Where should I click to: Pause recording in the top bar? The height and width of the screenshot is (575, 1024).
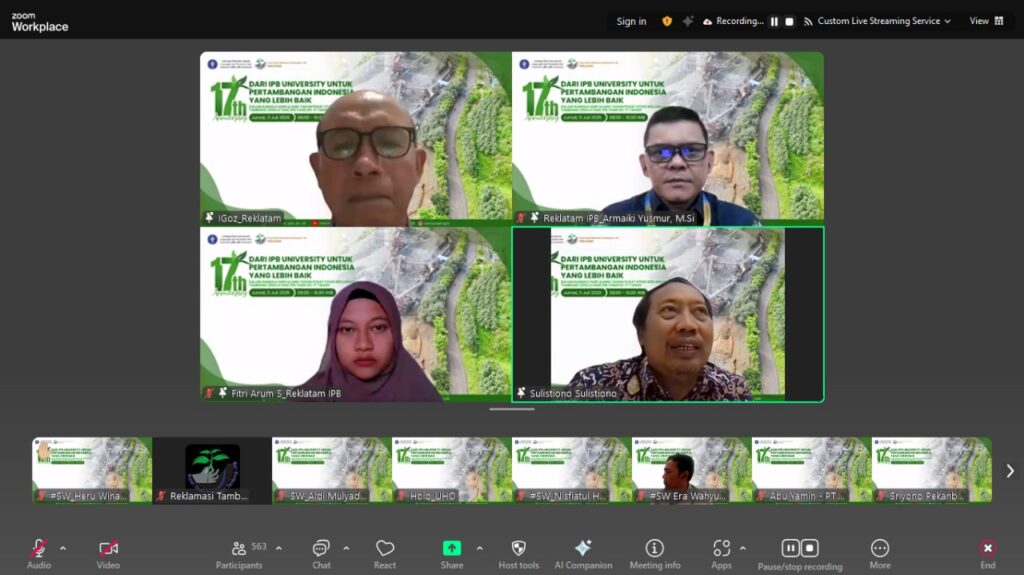pyautogui.click(x=774, y=21)
